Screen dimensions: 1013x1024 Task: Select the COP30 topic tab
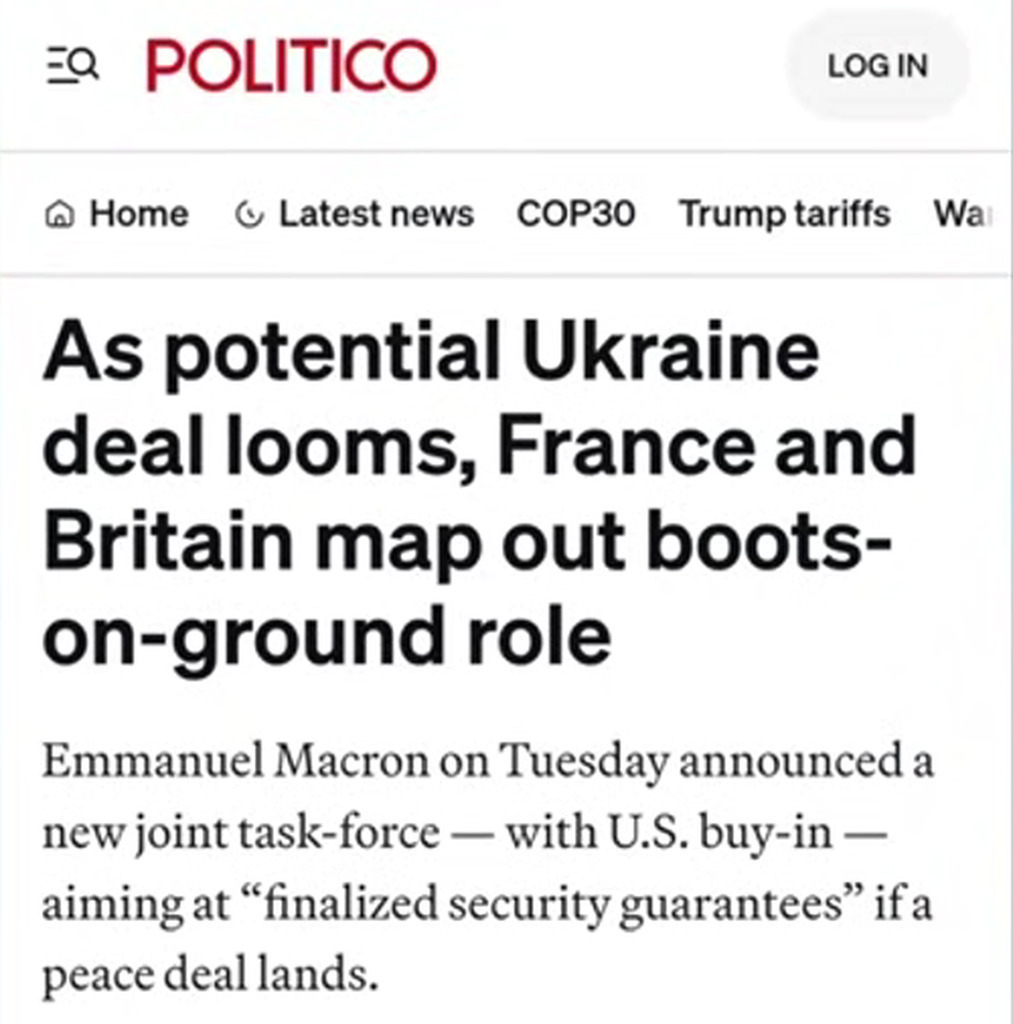click(x=575, y=214)
